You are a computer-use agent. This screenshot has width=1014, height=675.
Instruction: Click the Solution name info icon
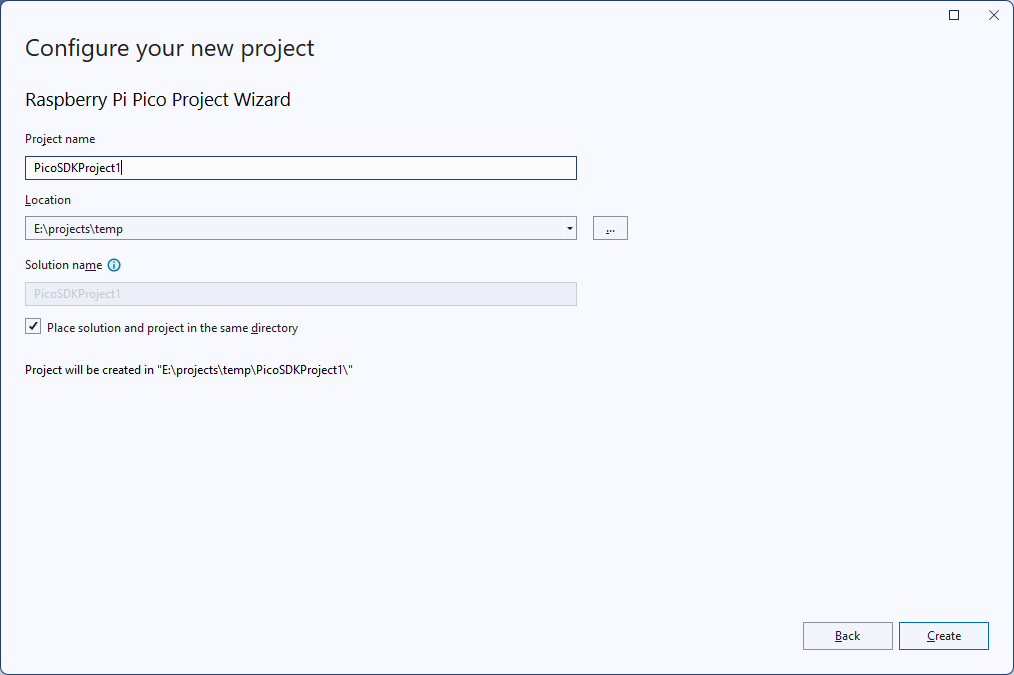coord(114,265)
